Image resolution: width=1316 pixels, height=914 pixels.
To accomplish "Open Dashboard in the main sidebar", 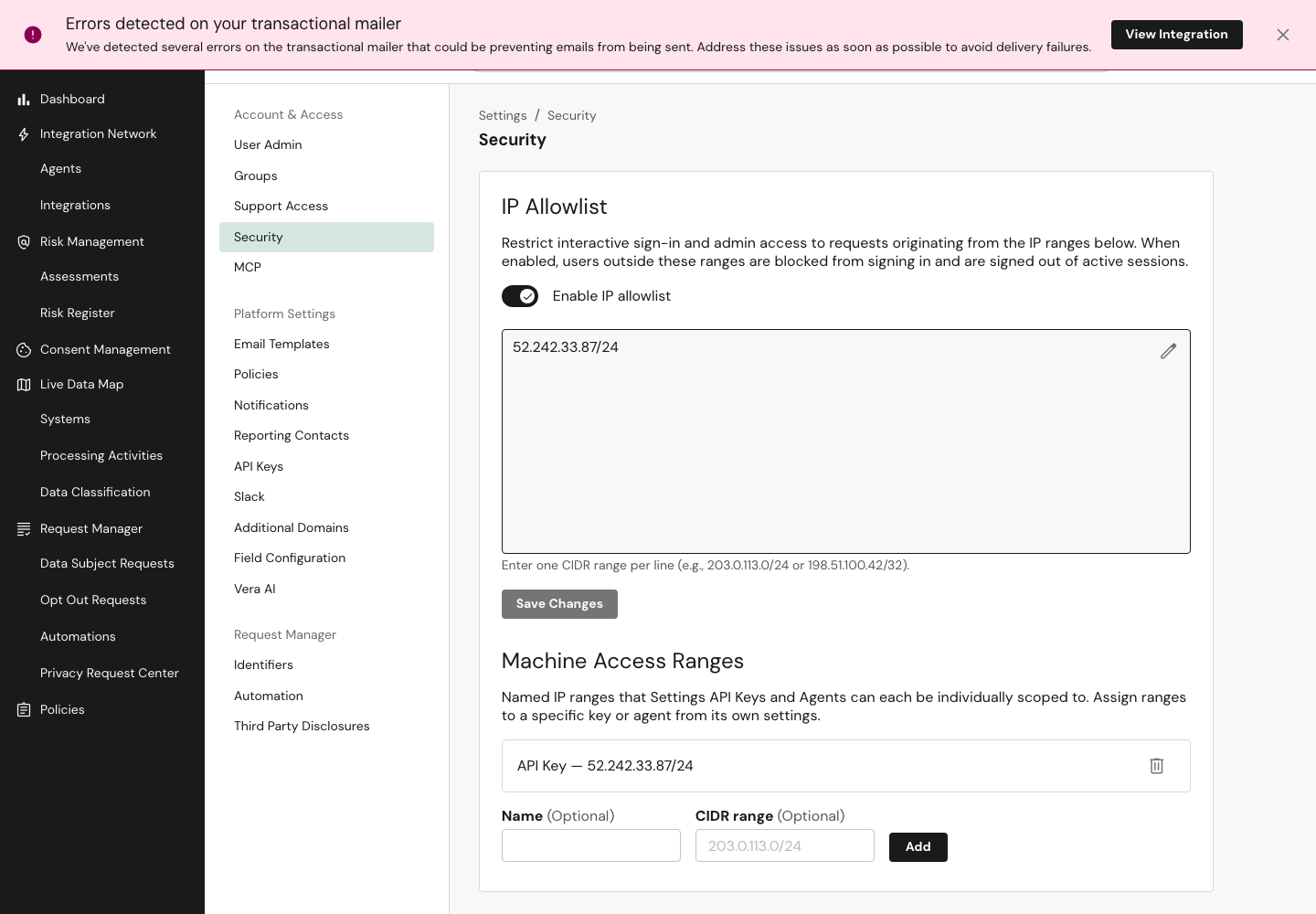I will (x=72, y=100).
